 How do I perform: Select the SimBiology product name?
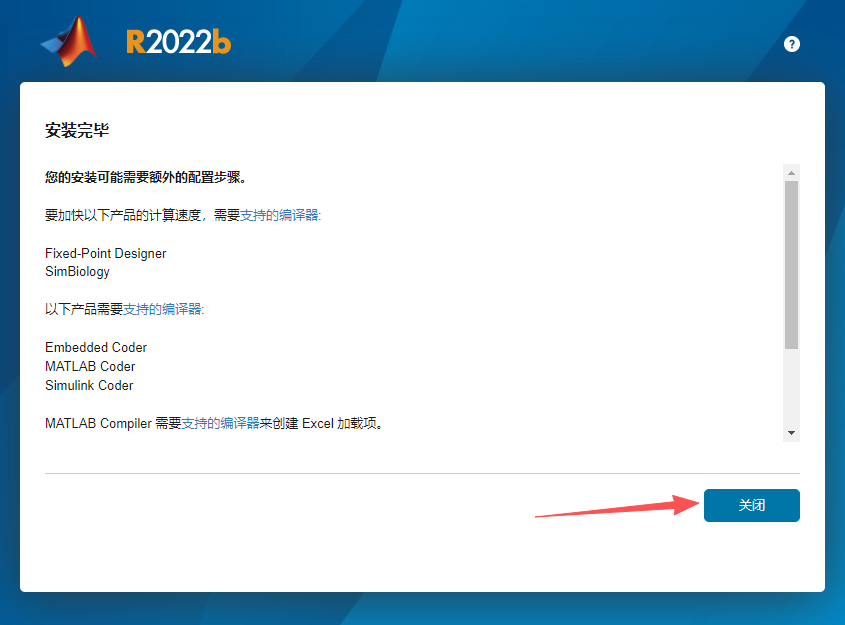(77, 271)
